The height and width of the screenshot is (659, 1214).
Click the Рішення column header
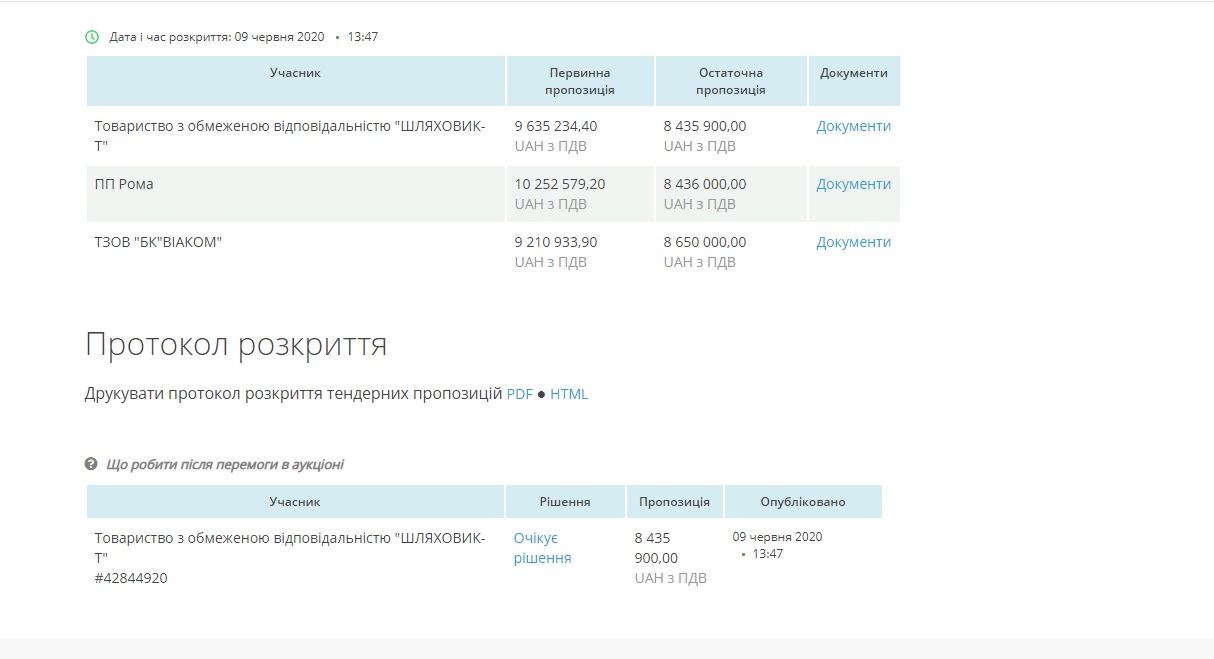(x=565, y=502)
